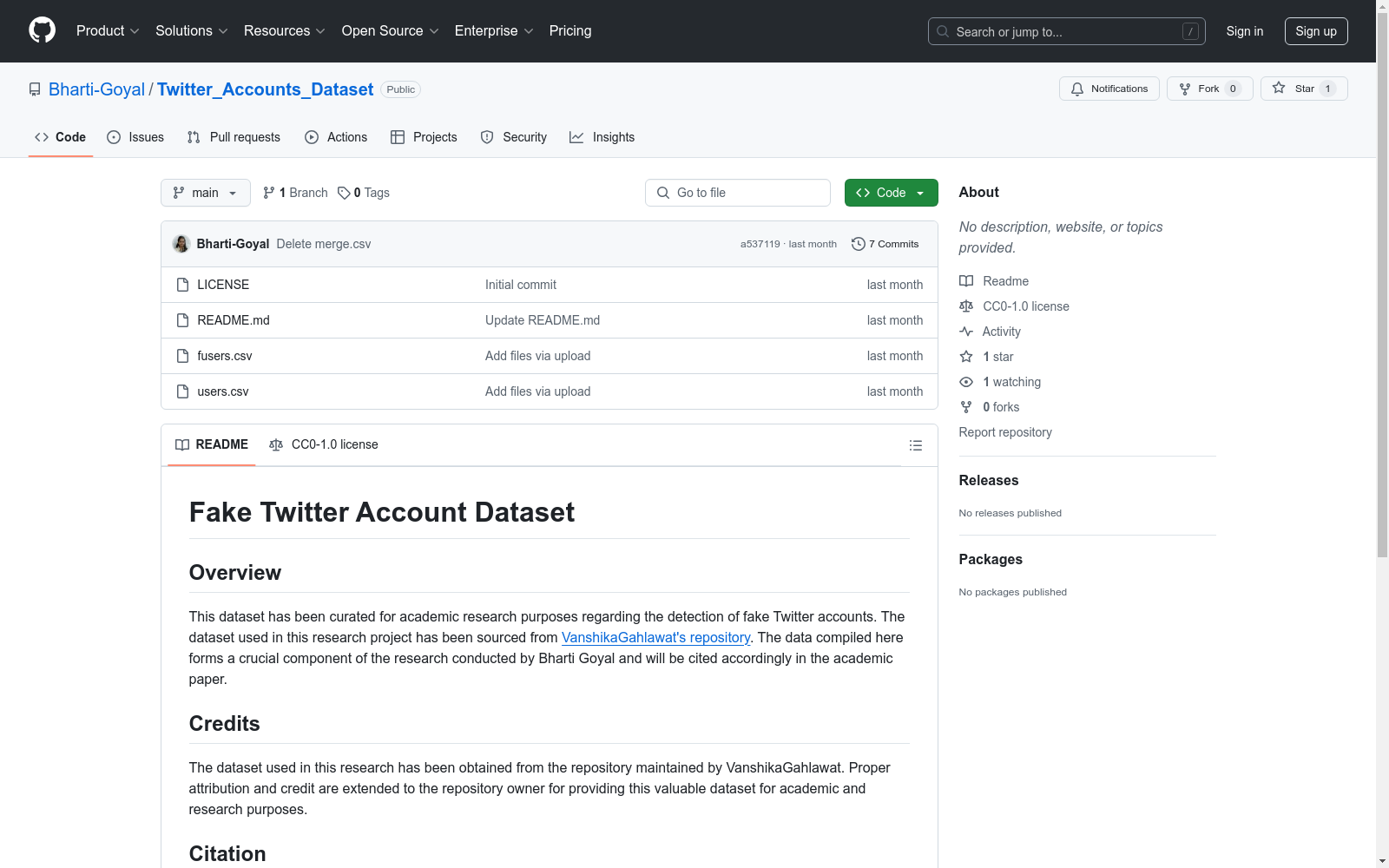Open the README outline list icon
Image resolution: width=1389 pixels, height=868 pixels.
916,445
